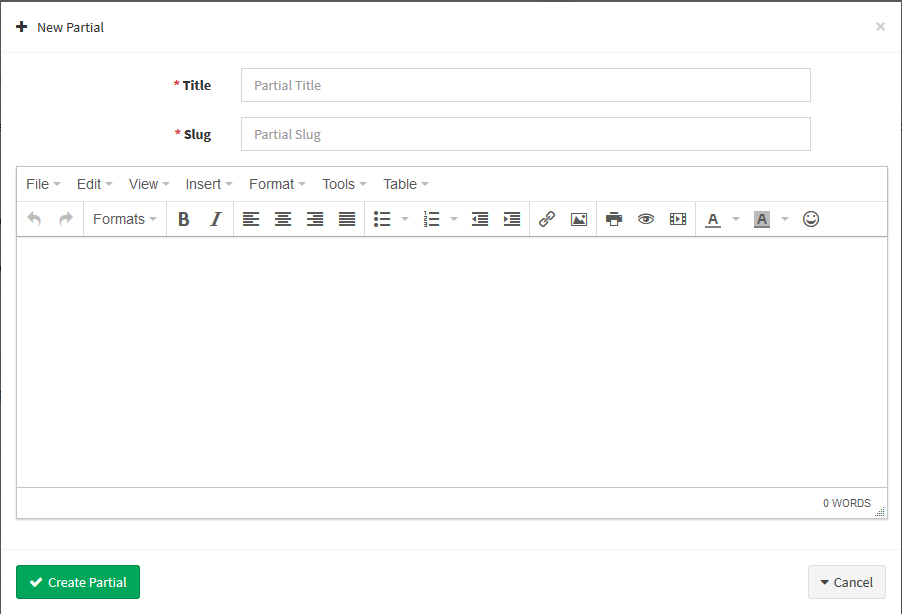Apply the text color

tap(713, 219)
